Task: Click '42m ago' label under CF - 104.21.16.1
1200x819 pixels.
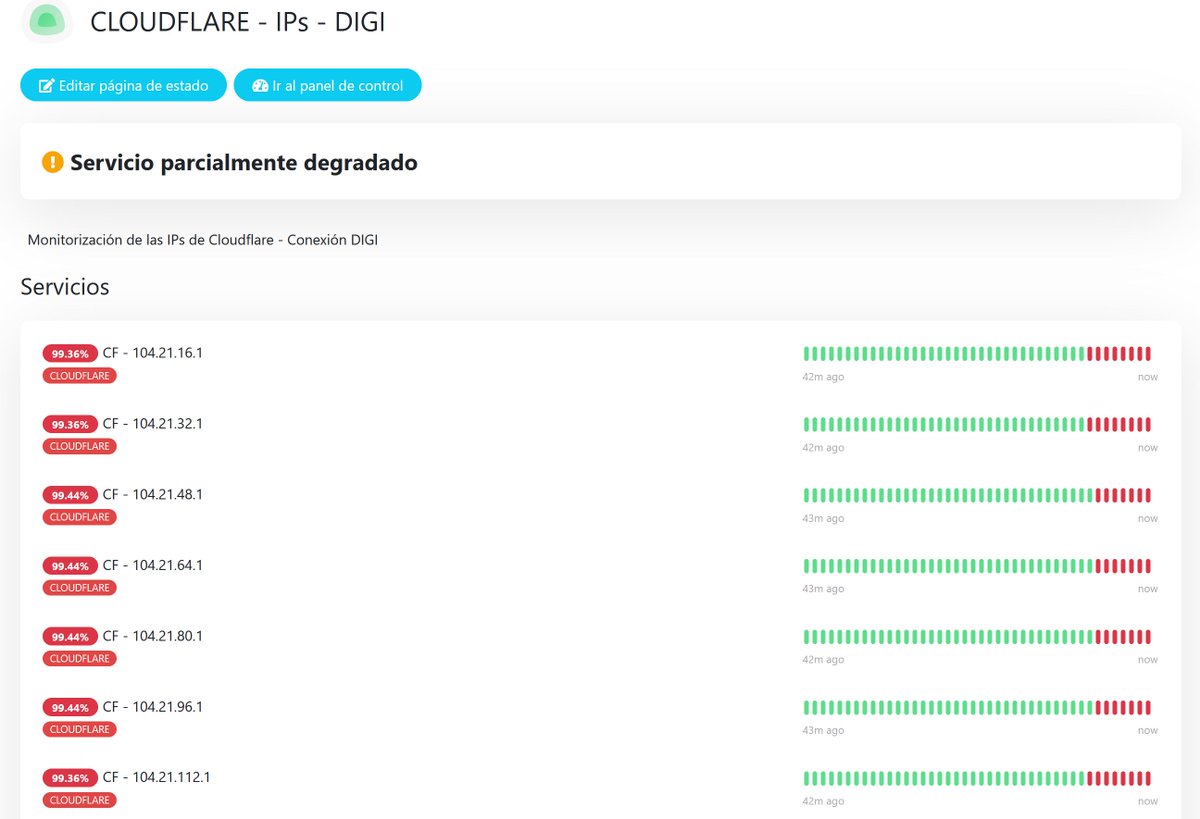Action: tap(823, 377)
